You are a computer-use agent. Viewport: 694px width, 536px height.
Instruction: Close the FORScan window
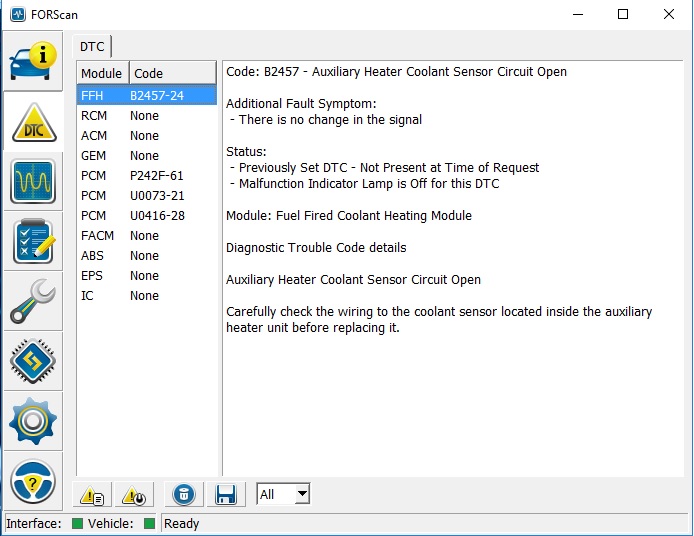click(x=669, y=14)
